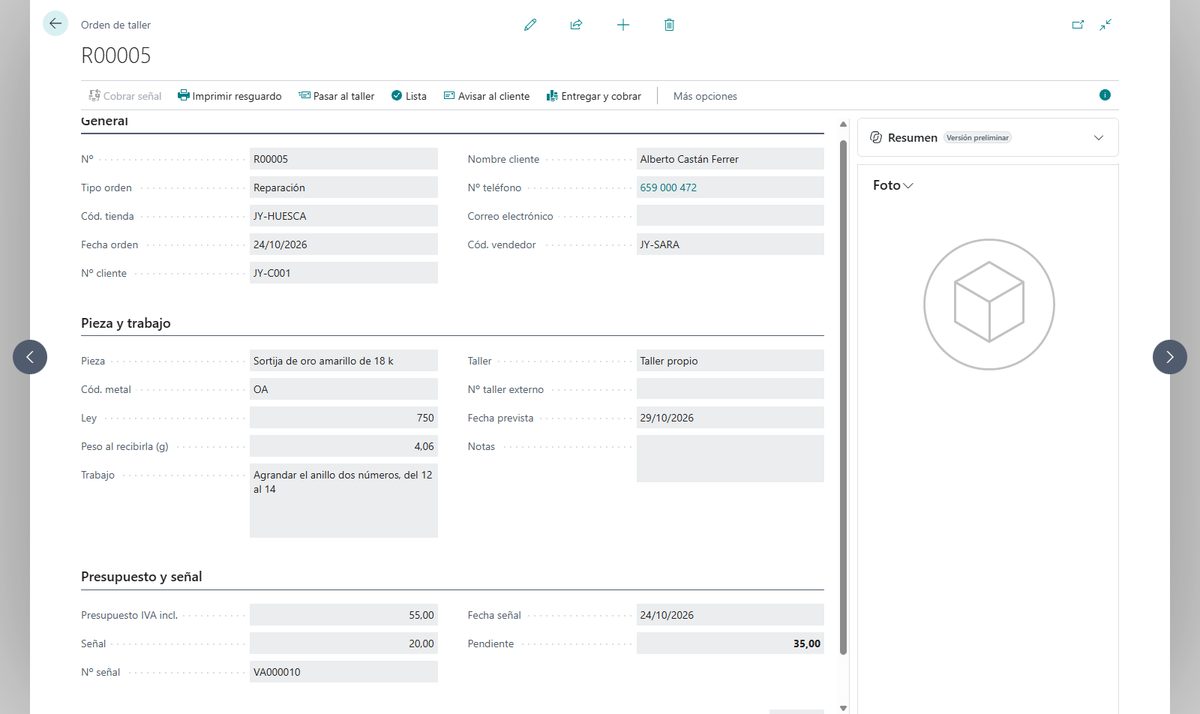The image size is (1200, 714).
Task: Expand the Resumen panel chevron
Action: (1098, 138)
